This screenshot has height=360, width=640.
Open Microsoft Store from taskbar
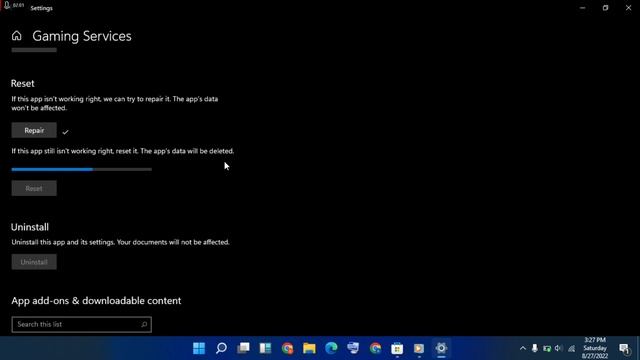(397, 349)
